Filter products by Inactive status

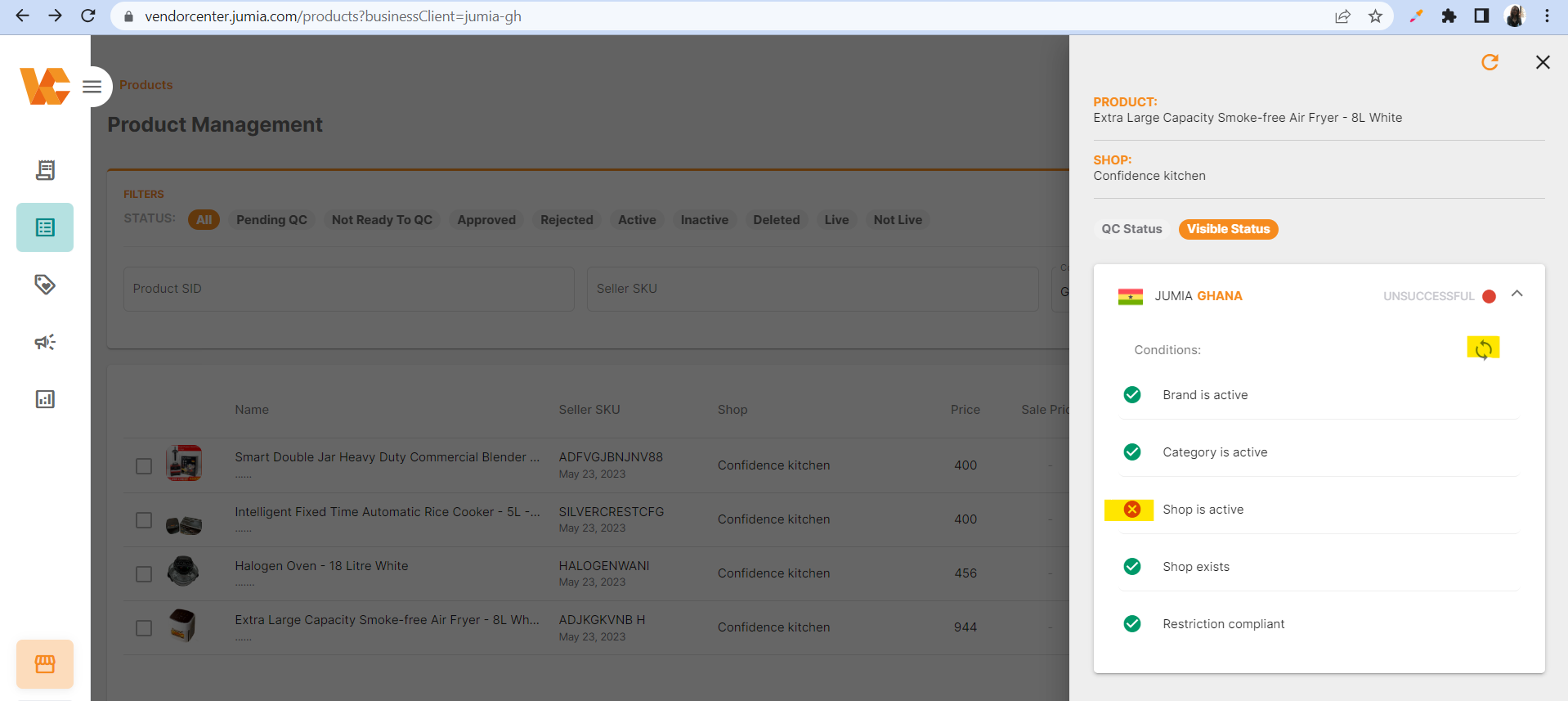click(x=704, y=219)
